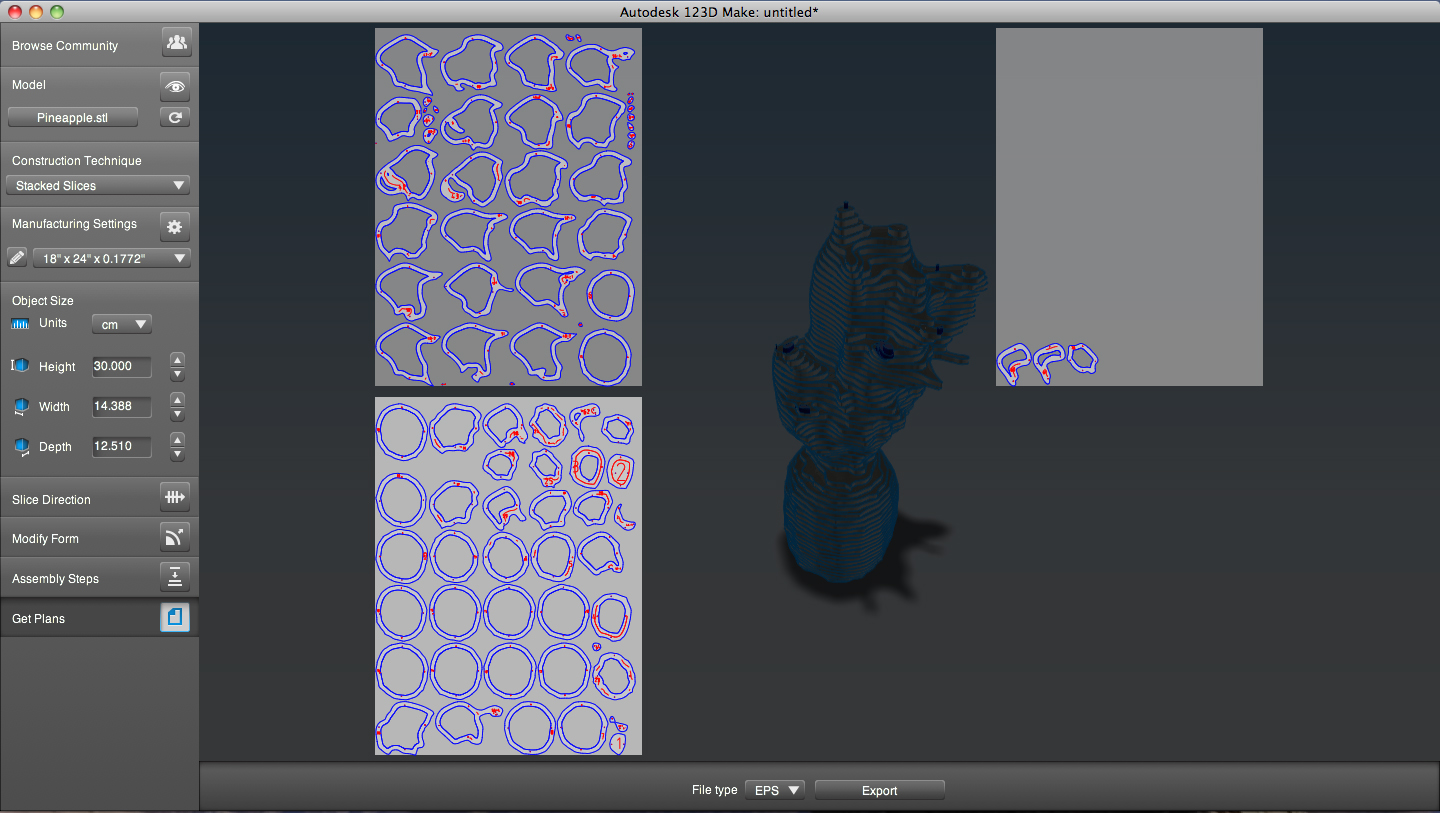1440x813 pixels.
Task: Reload the Pineapple.stl model
Action: pos(175,117)
